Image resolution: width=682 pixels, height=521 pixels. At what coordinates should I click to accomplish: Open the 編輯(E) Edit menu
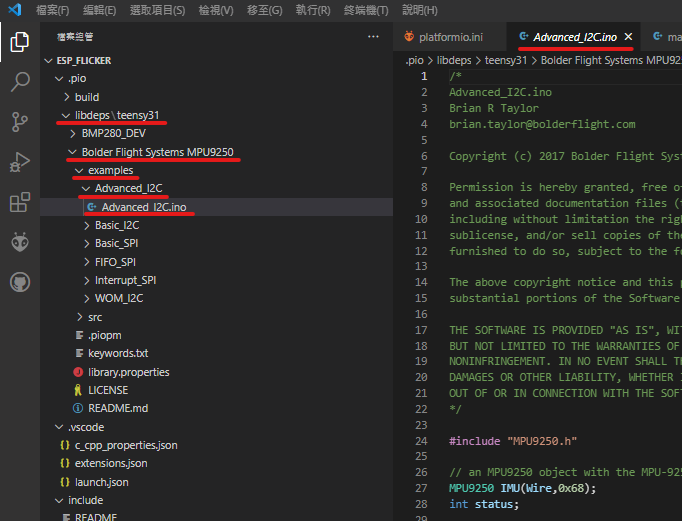(x=99, y=10)
